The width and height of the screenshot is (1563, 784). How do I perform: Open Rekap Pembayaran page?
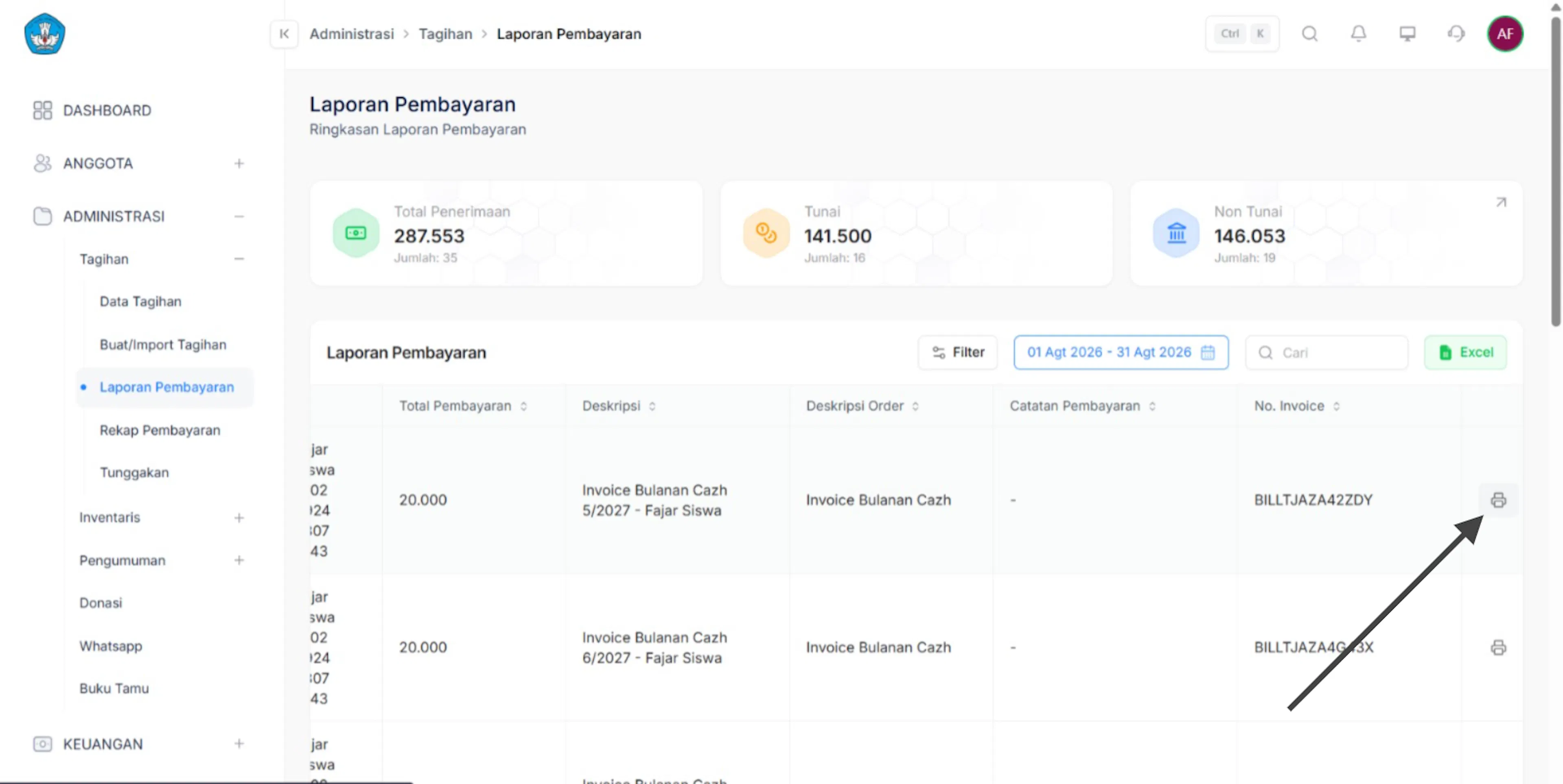click(x=160, y=430)
